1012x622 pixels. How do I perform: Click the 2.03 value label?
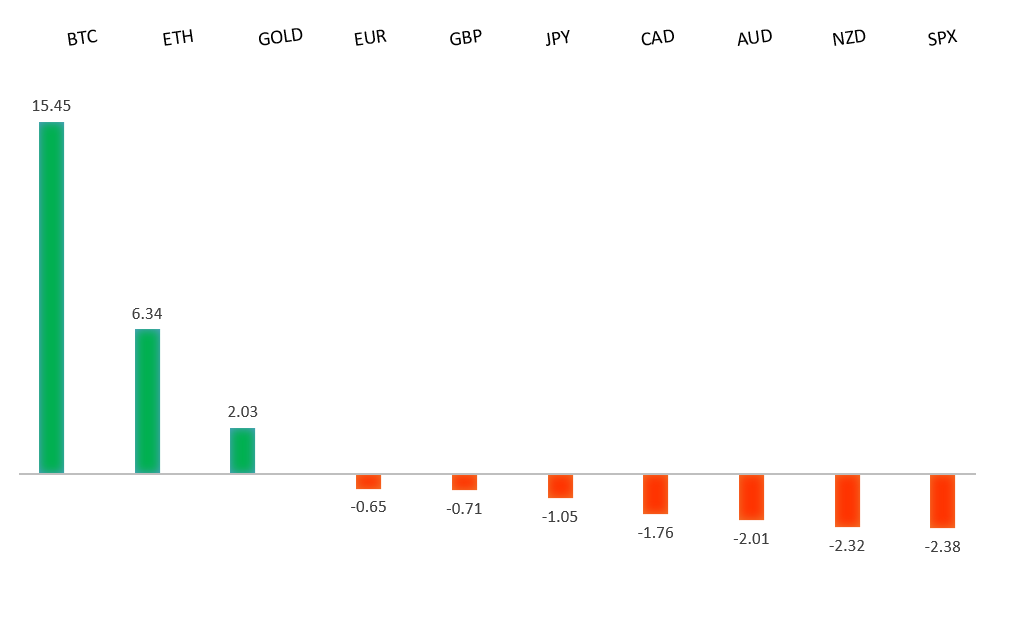pyautogui.click(x=242, y=411)
